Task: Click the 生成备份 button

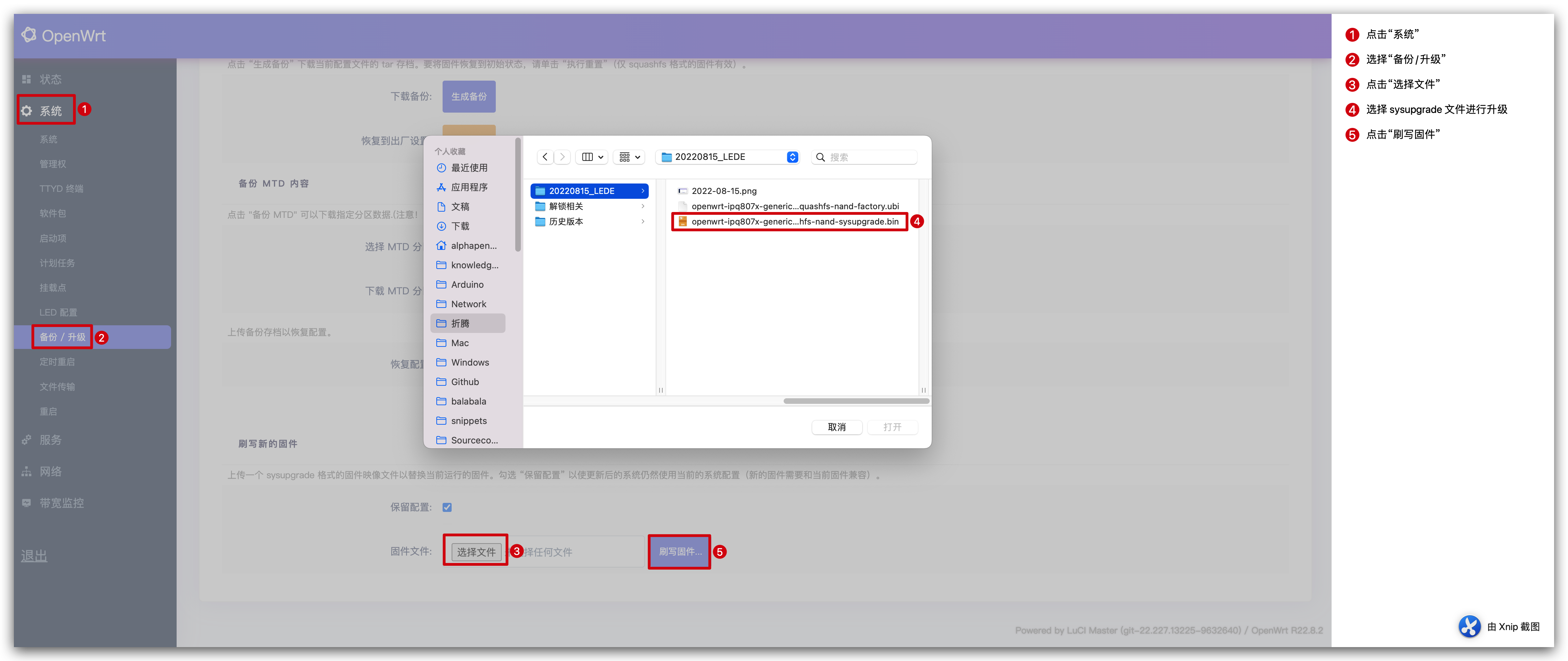Action: point(469,97)
